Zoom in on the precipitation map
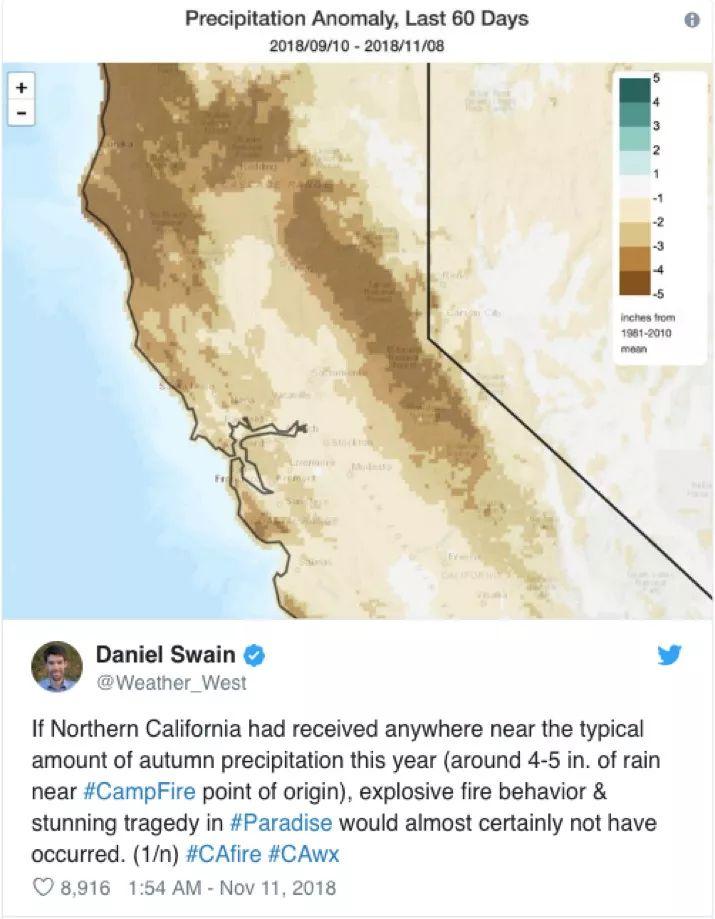The width and height of the screenshot is (715, 919). click(x=21, y=87)
